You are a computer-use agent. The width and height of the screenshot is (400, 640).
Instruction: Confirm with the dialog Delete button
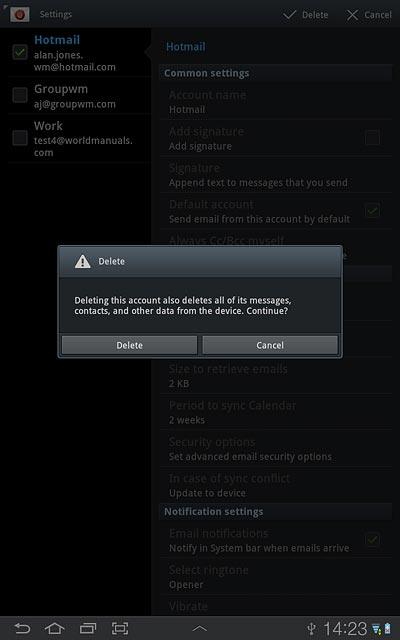129,345
